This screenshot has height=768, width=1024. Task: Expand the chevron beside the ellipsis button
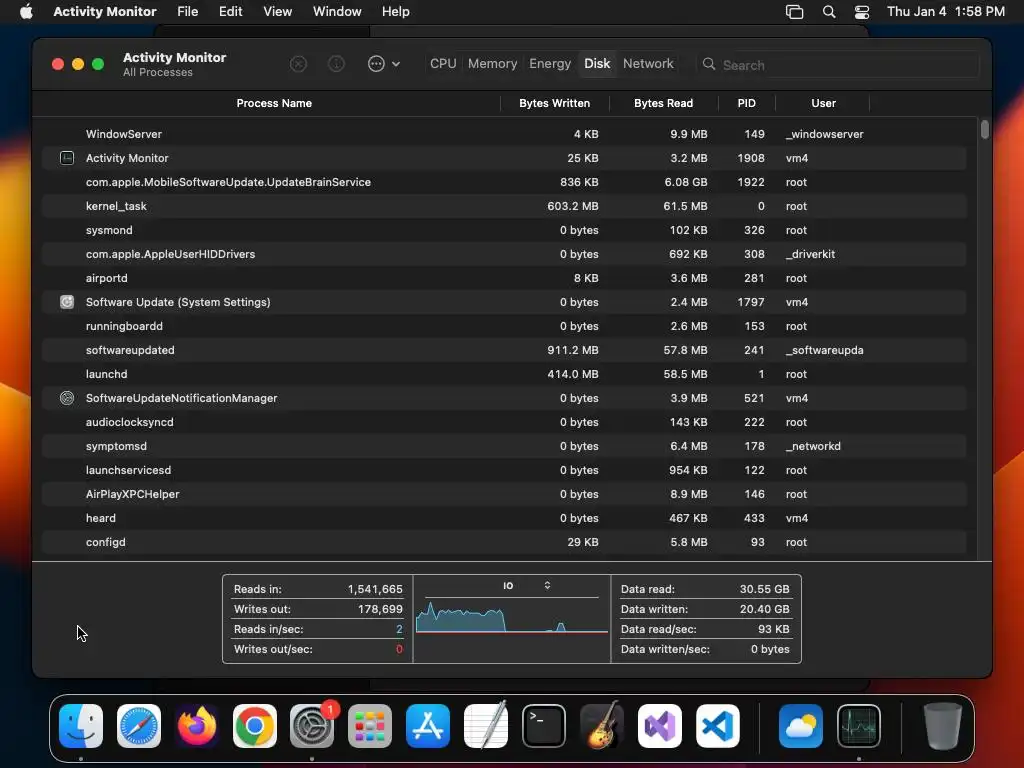[396, 64]
